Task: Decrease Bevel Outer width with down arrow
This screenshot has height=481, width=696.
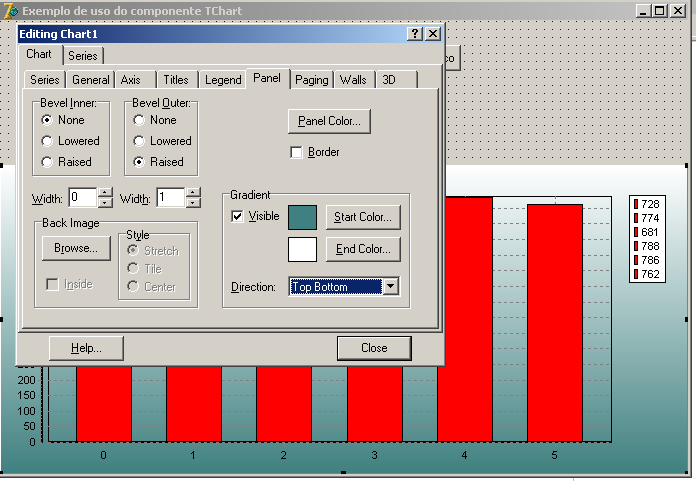Action: point(193,203)
